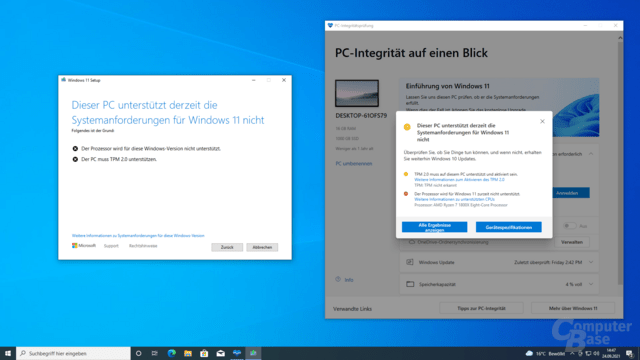
Task: Select the DESKTOP-61OFS79 device name
Action: 361,116
